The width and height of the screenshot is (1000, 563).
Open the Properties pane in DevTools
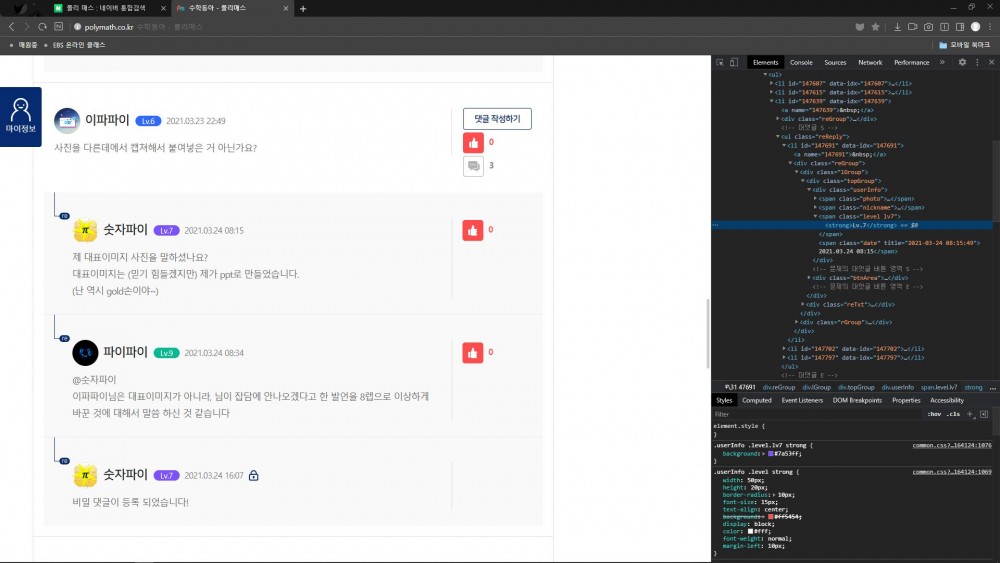(906, 400)
